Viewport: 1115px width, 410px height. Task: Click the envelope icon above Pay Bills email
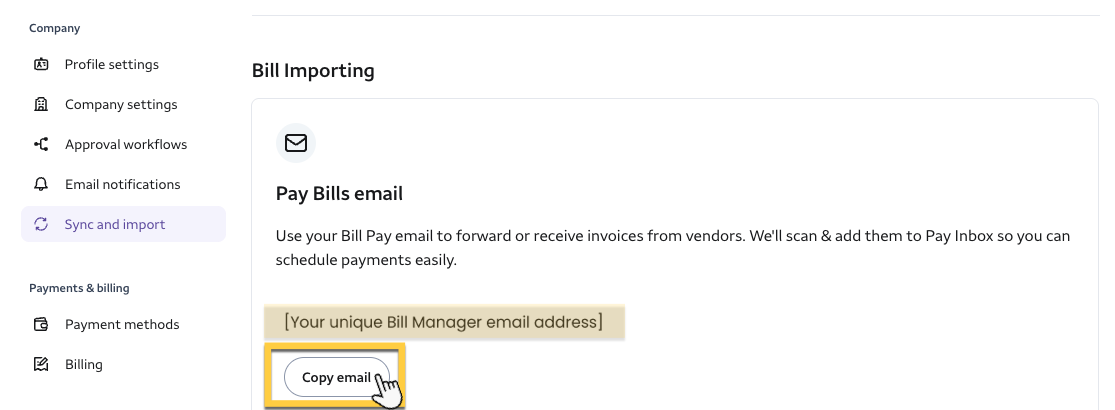point(296,143)
